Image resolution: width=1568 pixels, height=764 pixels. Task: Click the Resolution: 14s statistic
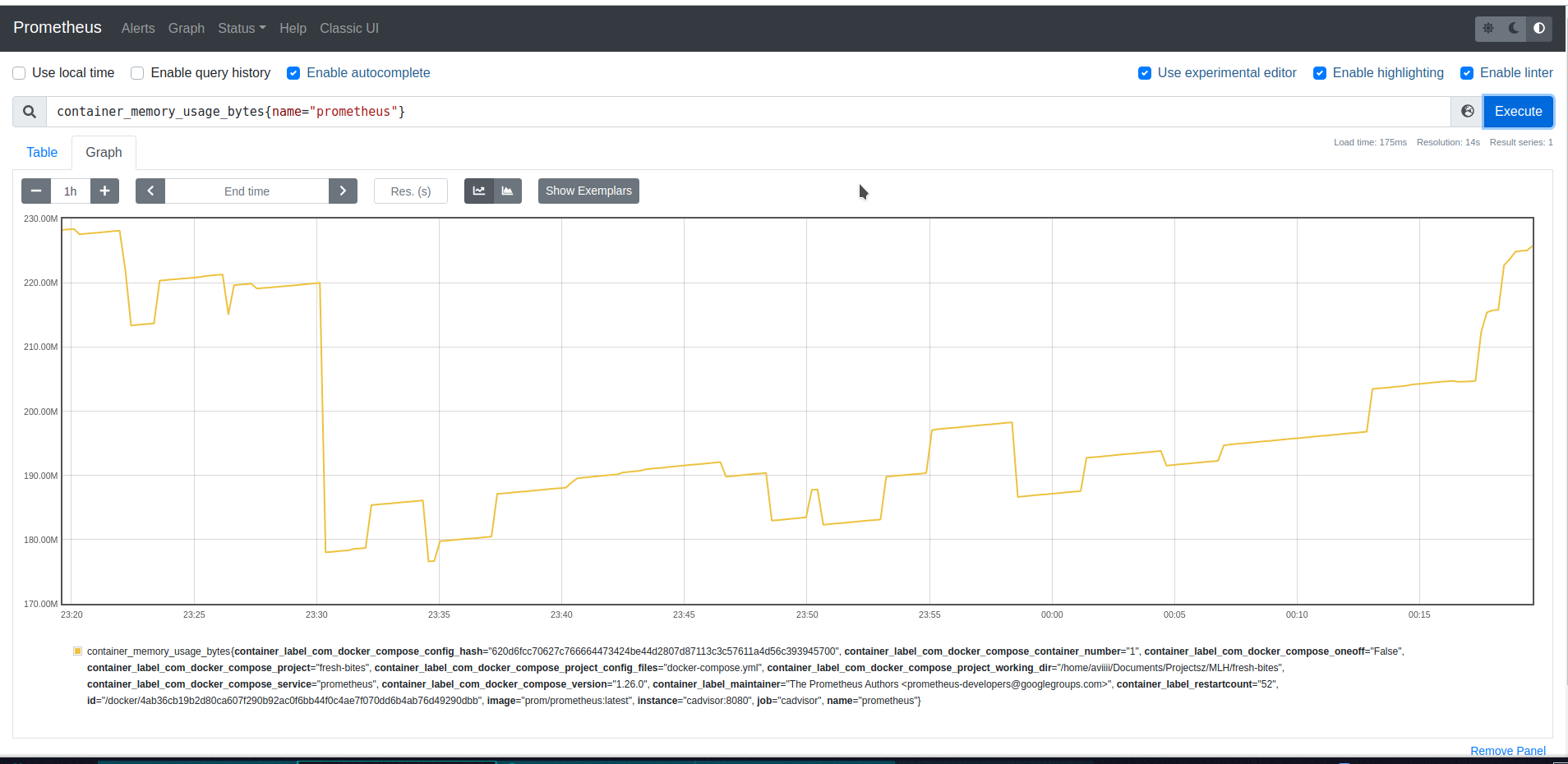[x=1448, y=143]
